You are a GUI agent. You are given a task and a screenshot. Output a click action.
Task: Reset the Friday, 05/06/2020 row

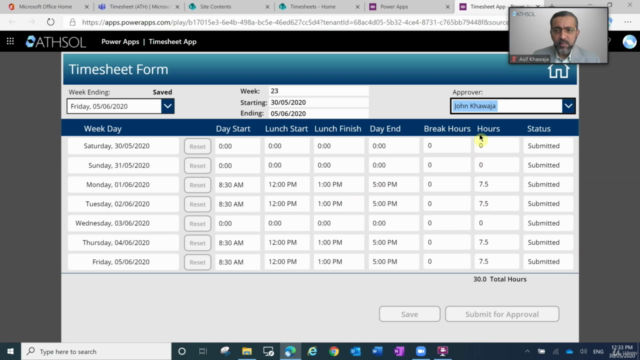pos(198,262)
